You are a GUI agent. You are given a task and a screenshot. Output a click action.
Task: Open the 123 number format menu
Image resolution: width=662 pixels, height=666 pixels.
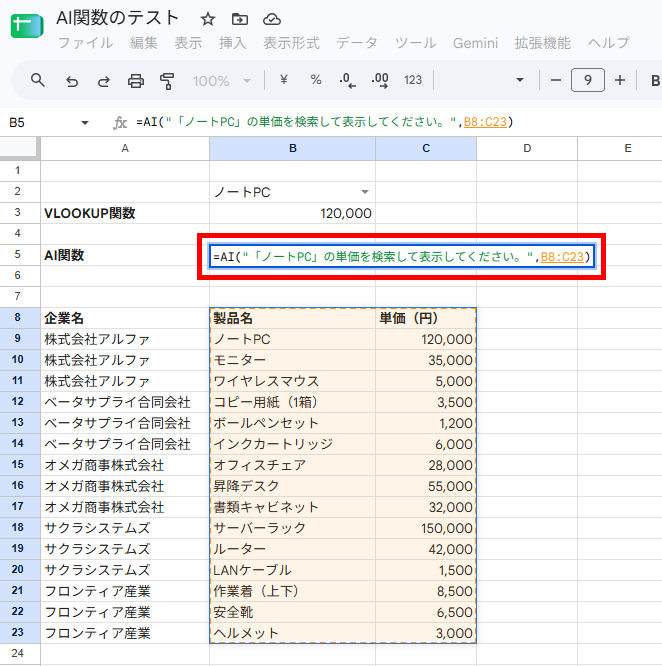413,80
